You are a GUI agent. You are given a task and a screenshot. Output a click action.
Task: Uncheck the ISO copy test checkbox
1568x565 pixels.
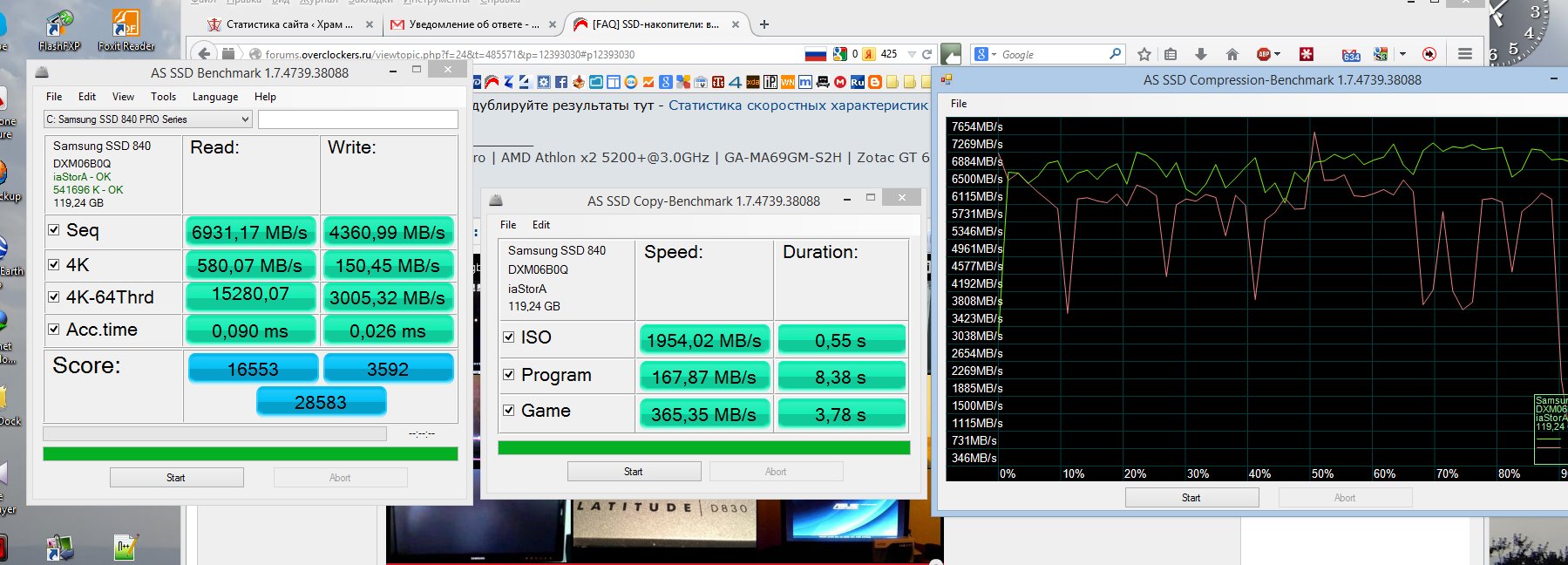(509, 337)
